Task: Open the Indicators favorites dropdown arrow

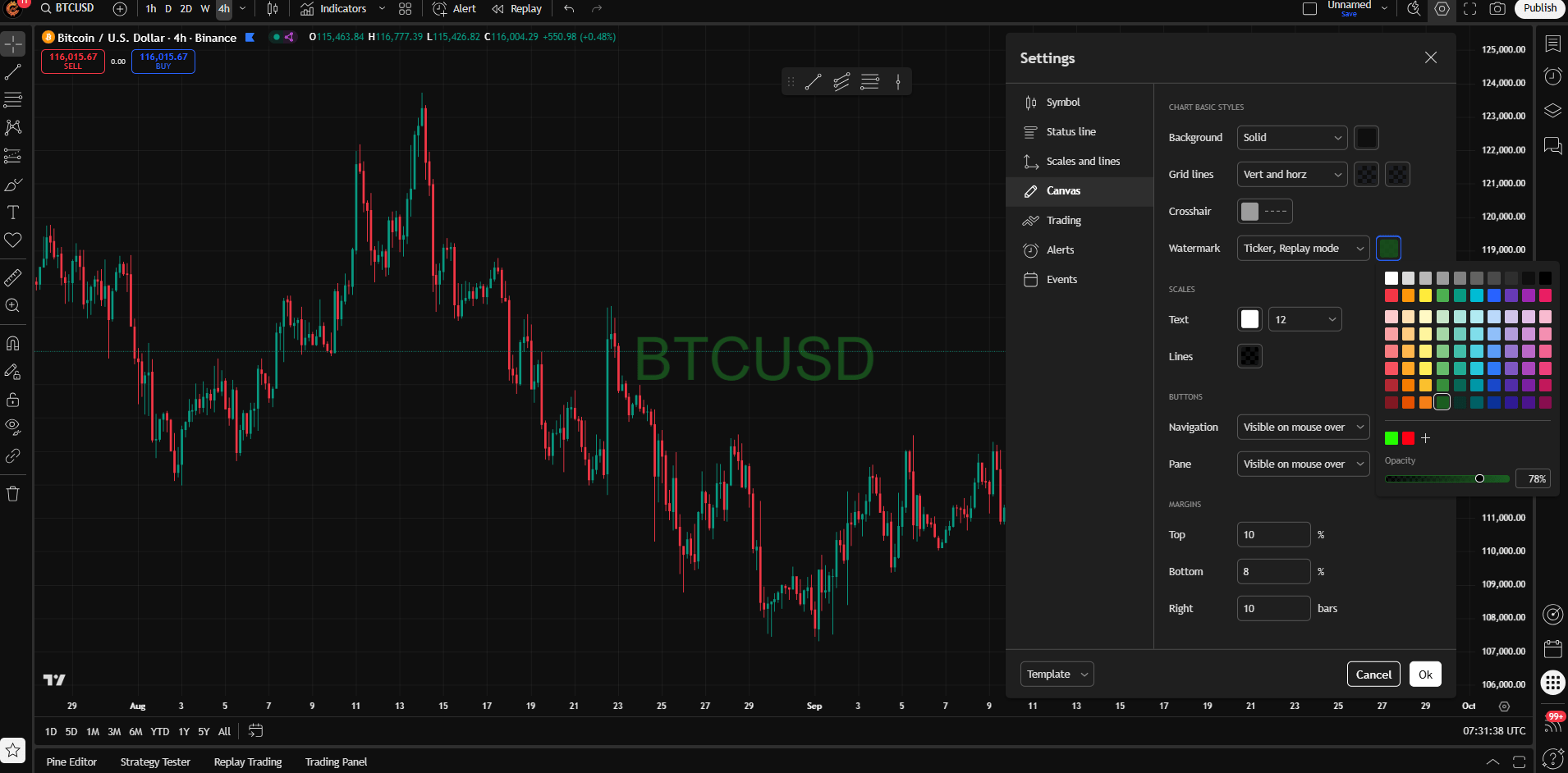Action: click(x=382, y=9)
